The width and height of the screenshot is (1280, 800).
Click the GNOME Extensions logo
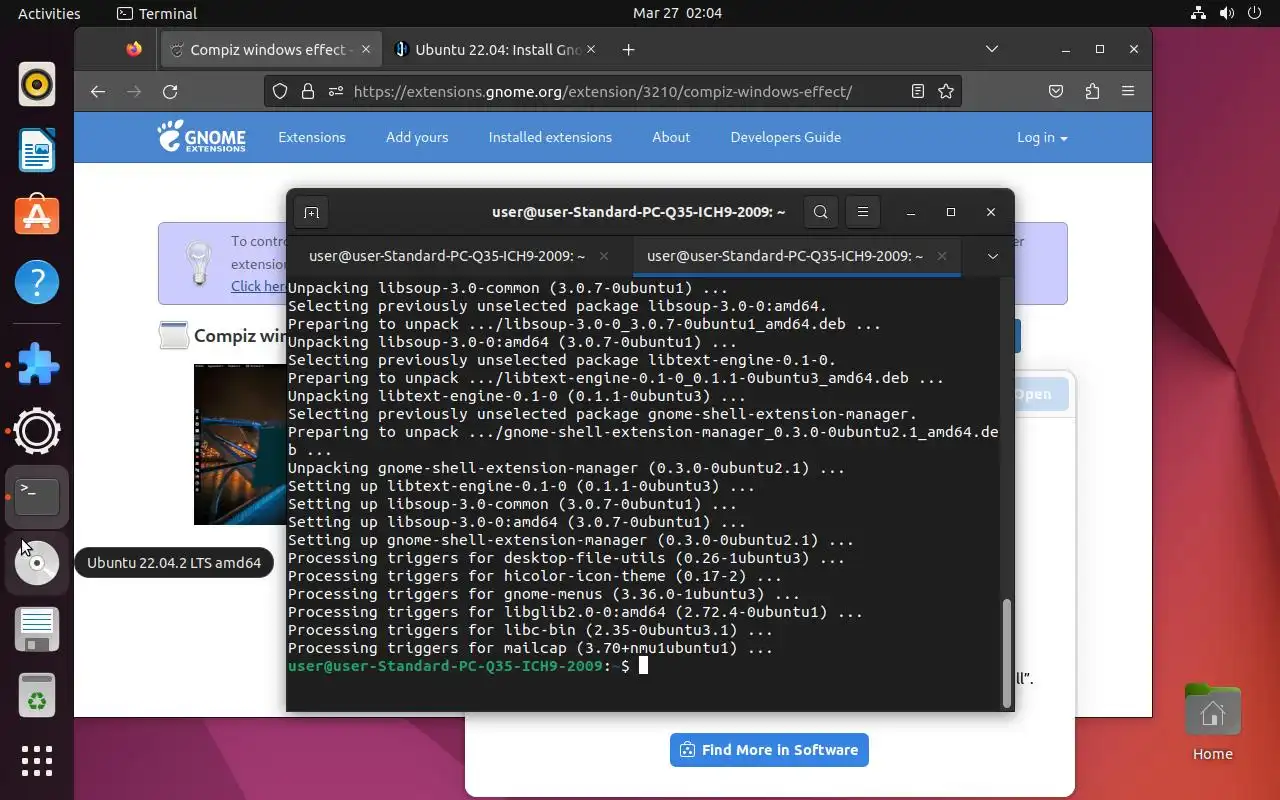tap(201, 137)
